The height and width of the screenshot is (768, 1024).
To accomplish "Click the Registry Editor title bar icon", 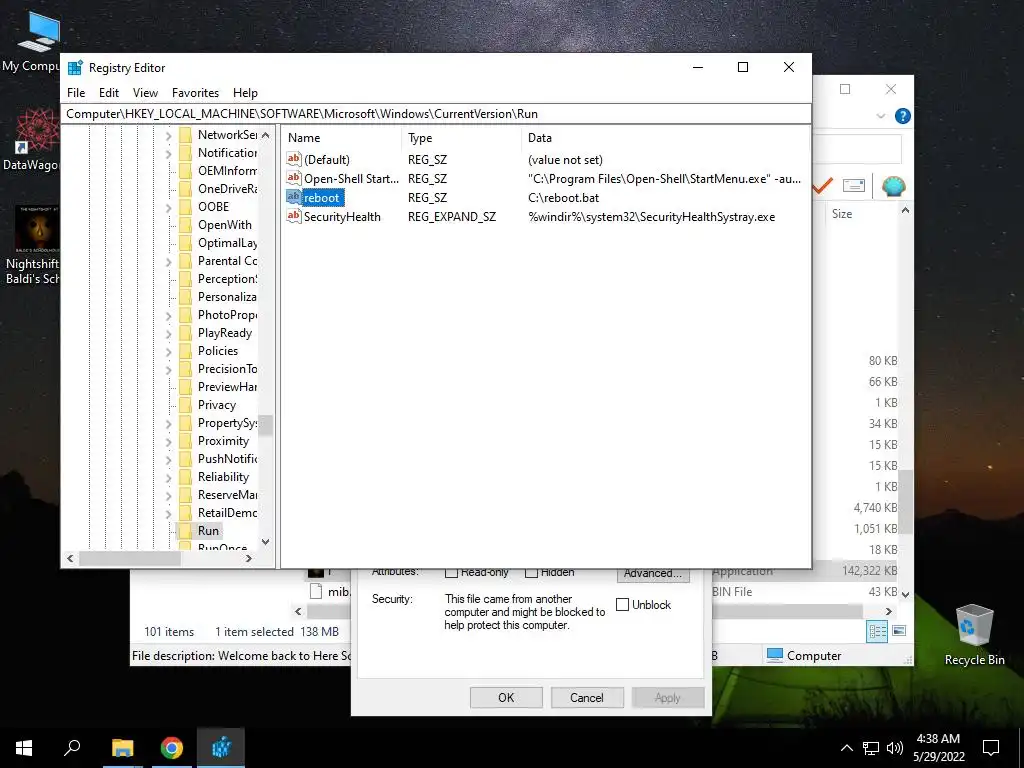I will tap(76, 68).
